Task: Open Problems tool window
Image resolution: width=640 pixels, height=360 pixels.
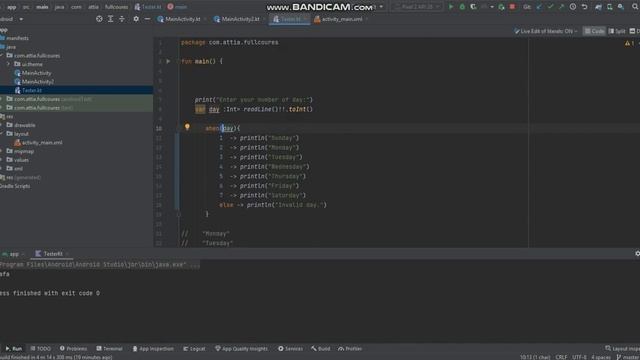Action: [x=73, y=349]
